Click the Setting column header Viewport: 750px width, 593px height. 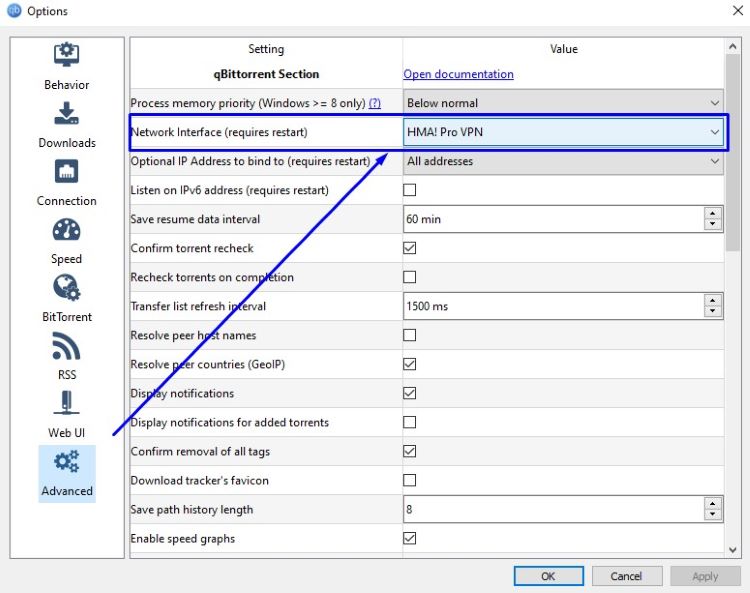pyautogui.click(x=266, y=49)
